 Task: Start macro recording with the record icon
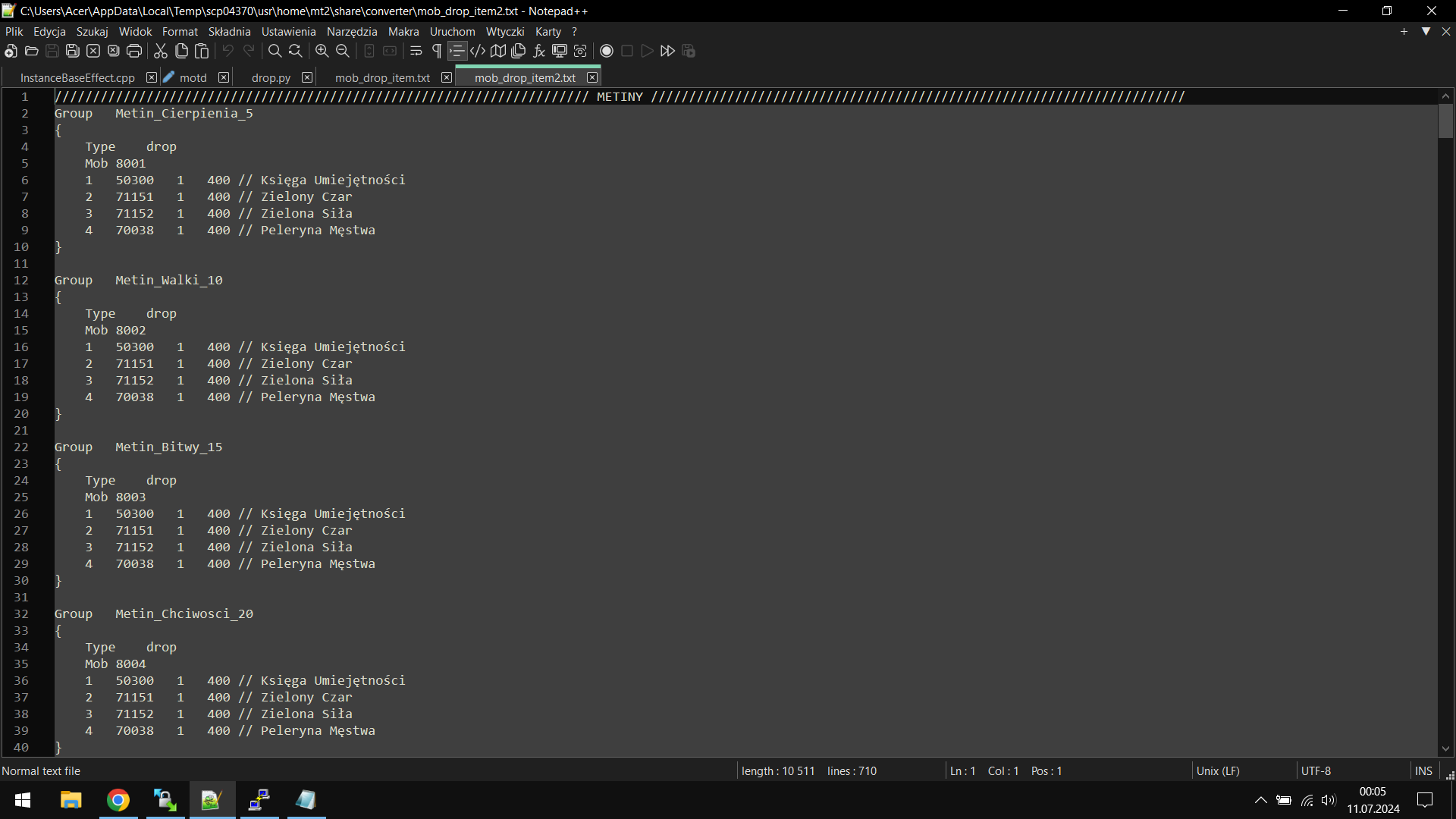click(607, 51)
